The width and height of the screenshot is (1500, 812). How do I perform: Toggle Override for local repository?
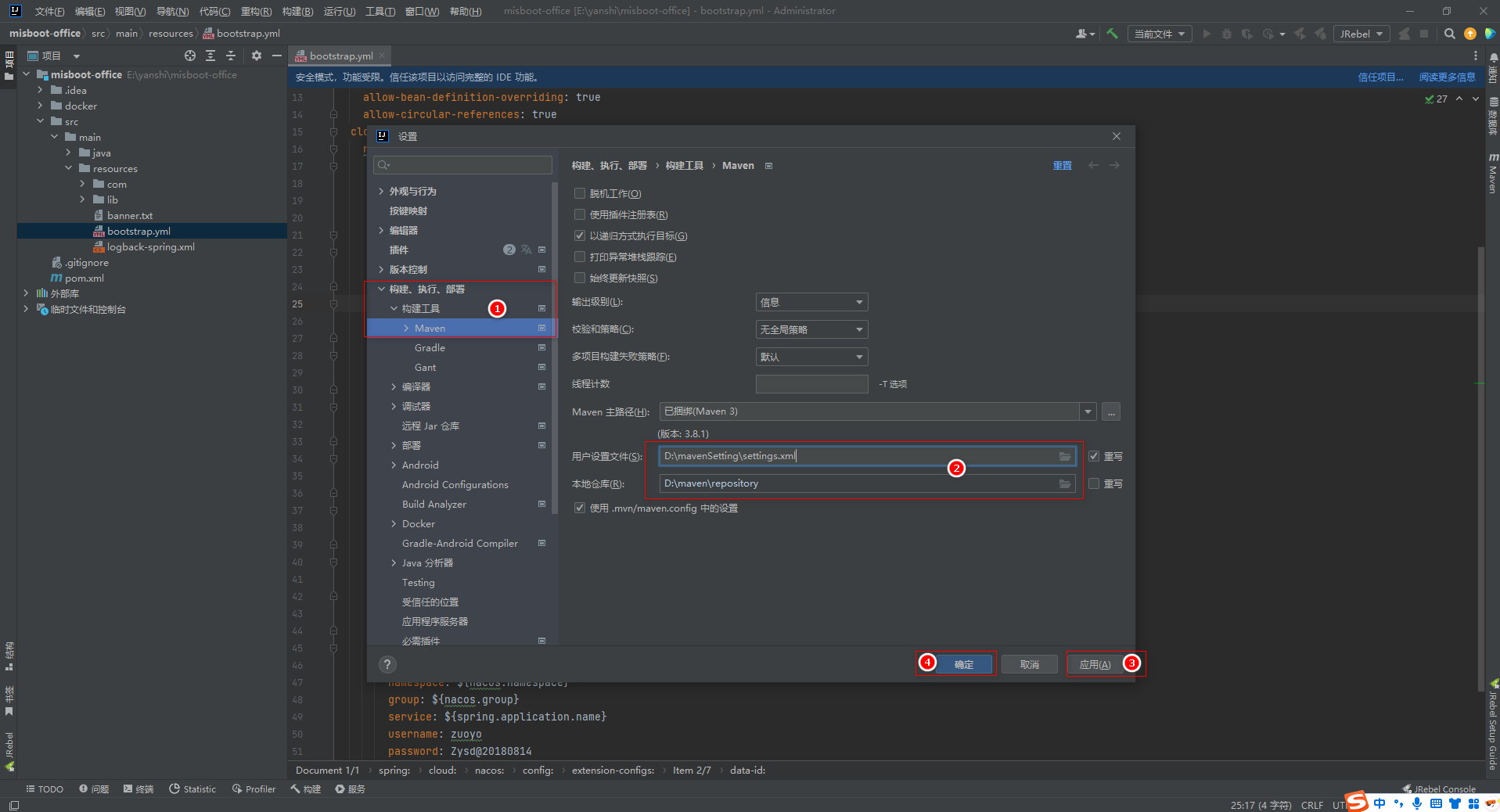[1094, 483]
